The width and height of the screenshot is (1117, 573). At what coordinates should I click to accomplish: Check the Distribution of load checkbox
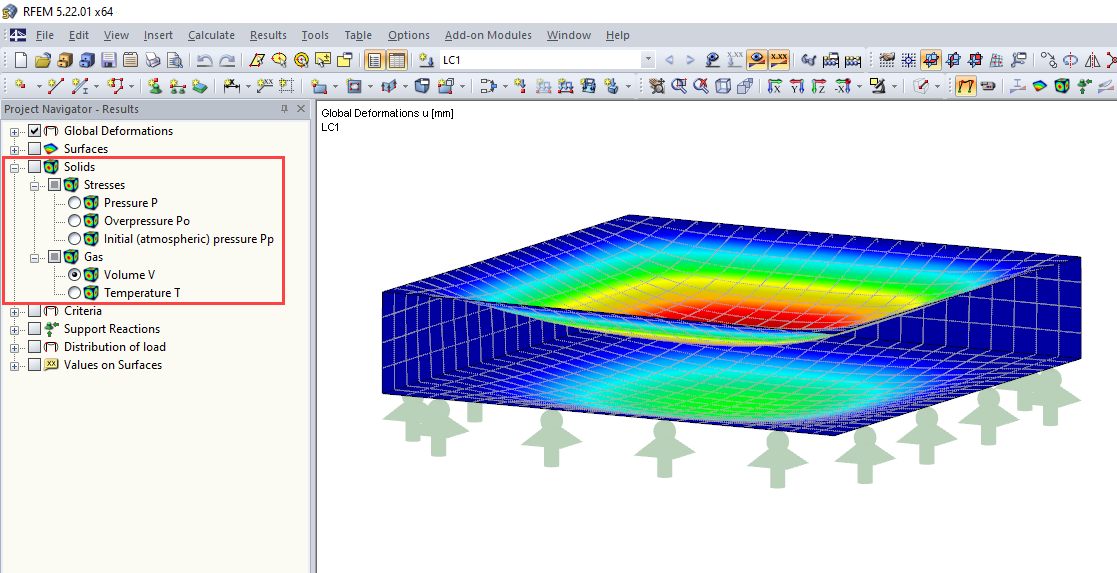(34, 347)
